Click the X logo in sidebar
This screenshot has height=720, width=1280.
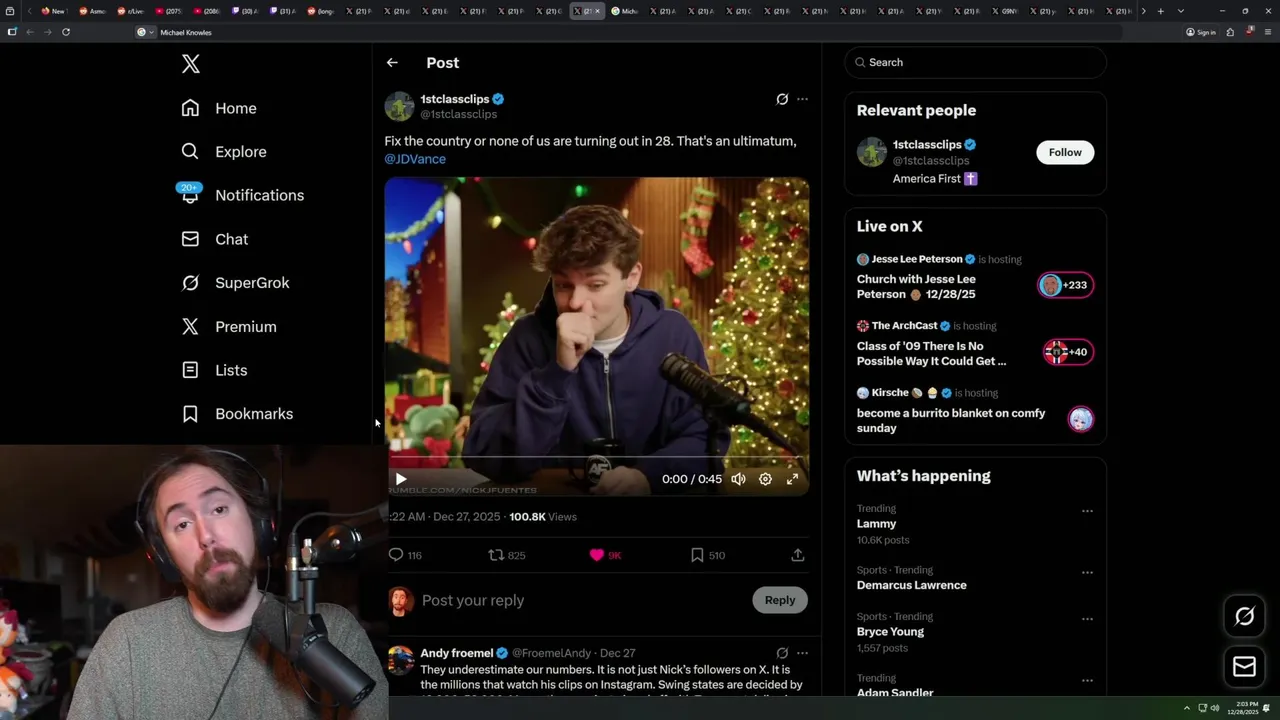(191, 64)
